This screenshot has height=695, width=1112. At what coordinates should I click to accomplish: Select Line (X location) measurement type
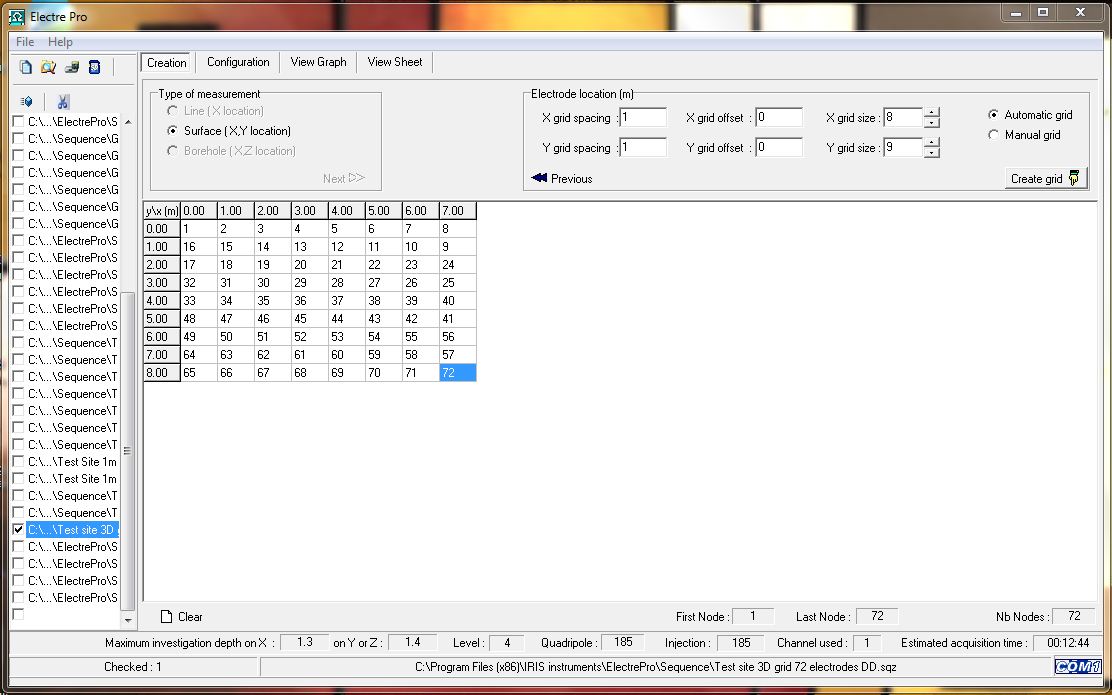pos(172,111)
